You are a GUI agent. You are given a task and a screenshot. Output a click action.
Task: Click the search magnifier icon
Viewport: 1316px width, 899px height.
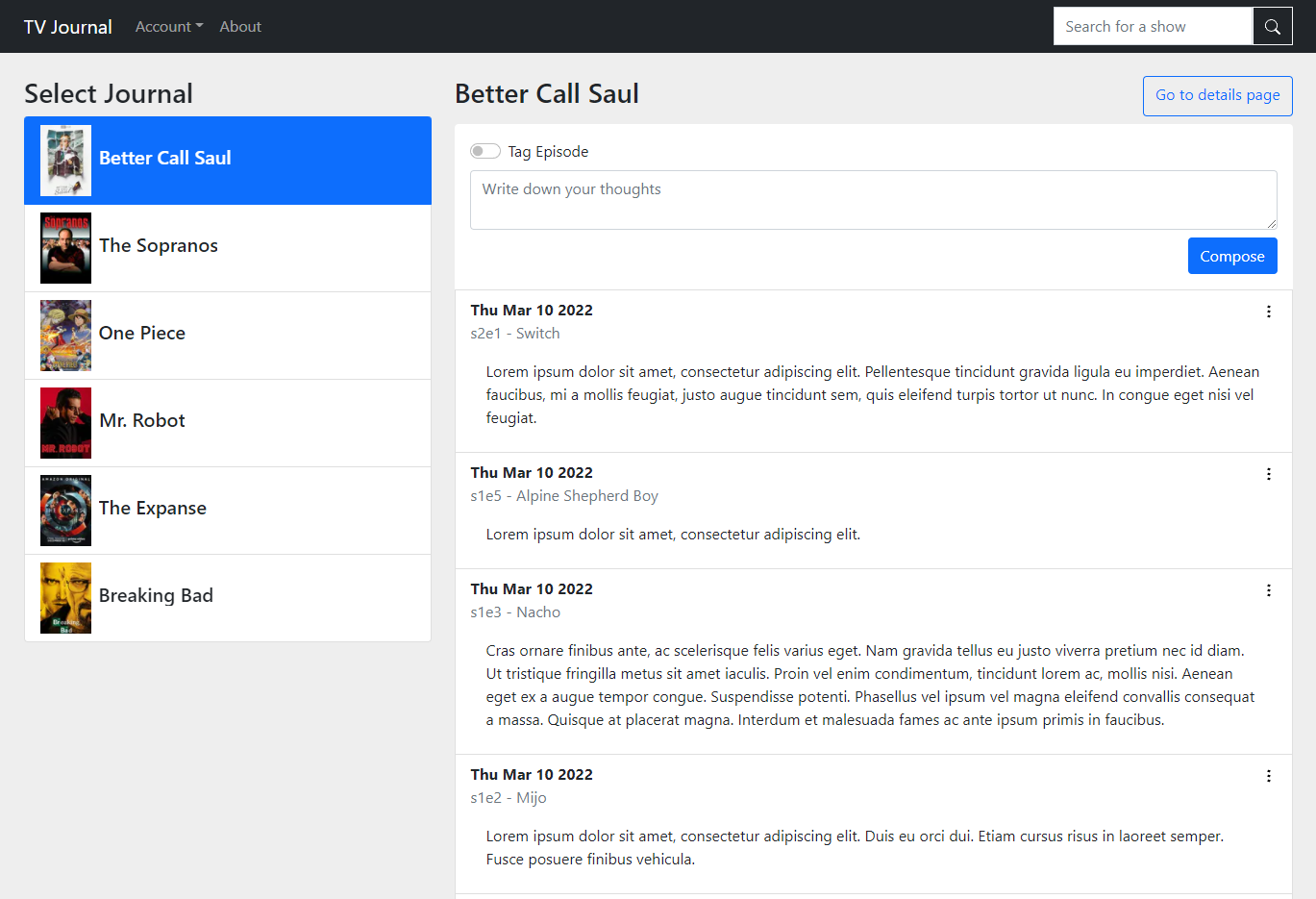tap(1272, 26)
